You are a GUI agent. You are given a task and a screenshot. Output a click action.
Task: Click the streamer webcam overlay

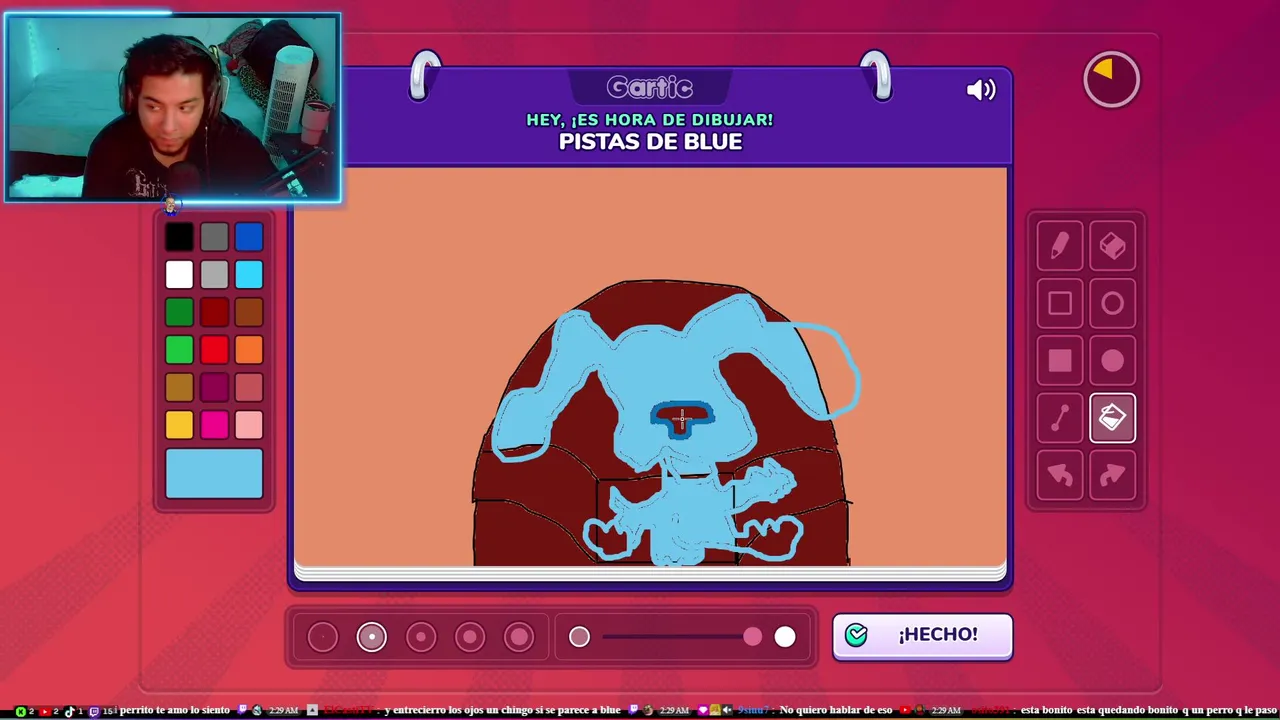(x=173, y=108)
